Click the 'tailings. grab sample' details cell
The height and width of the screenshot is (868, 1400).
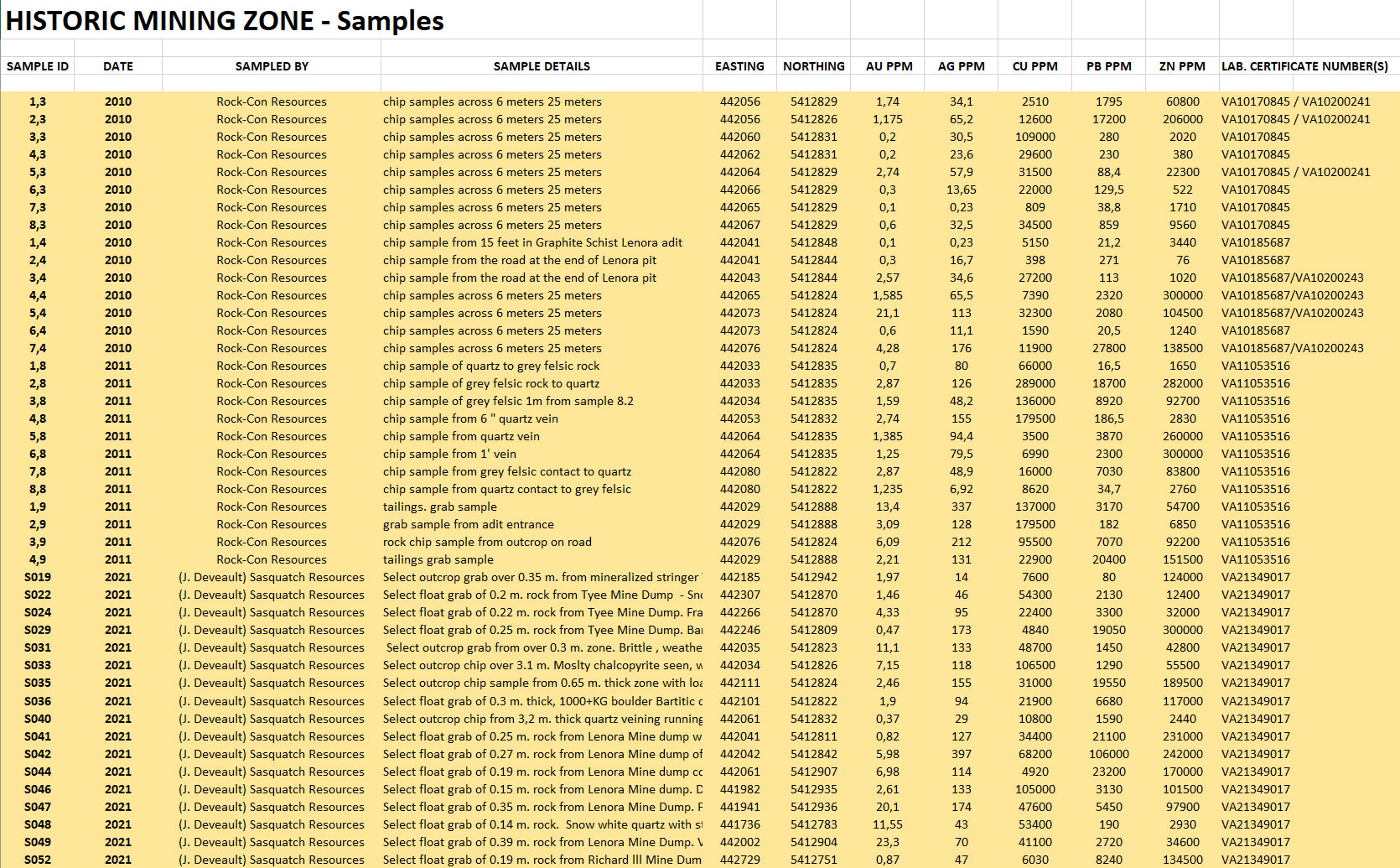pos(440,507)
